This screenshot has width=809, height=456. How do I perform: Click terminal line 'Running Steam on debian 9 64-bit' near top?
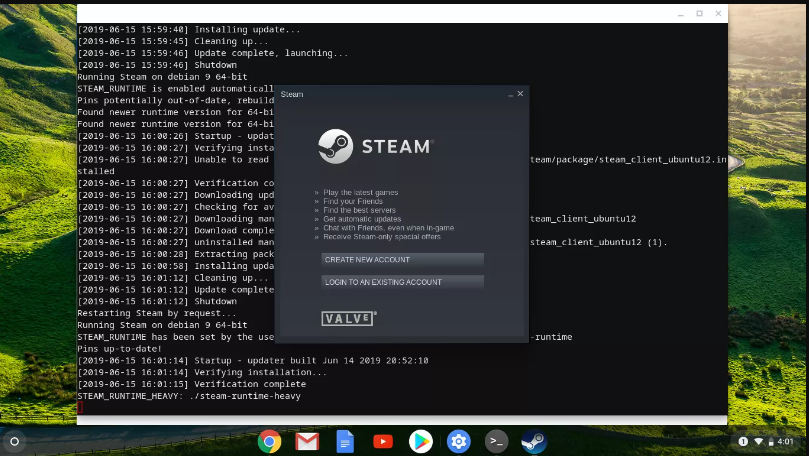click(x=162, y=77)
